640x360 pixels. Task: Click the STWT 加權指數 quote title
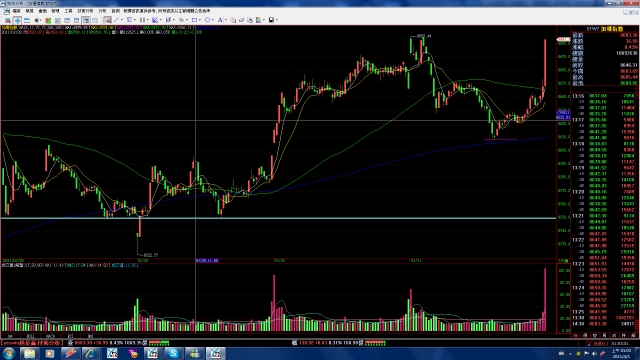pyautogui.click(x=605, y=29)
